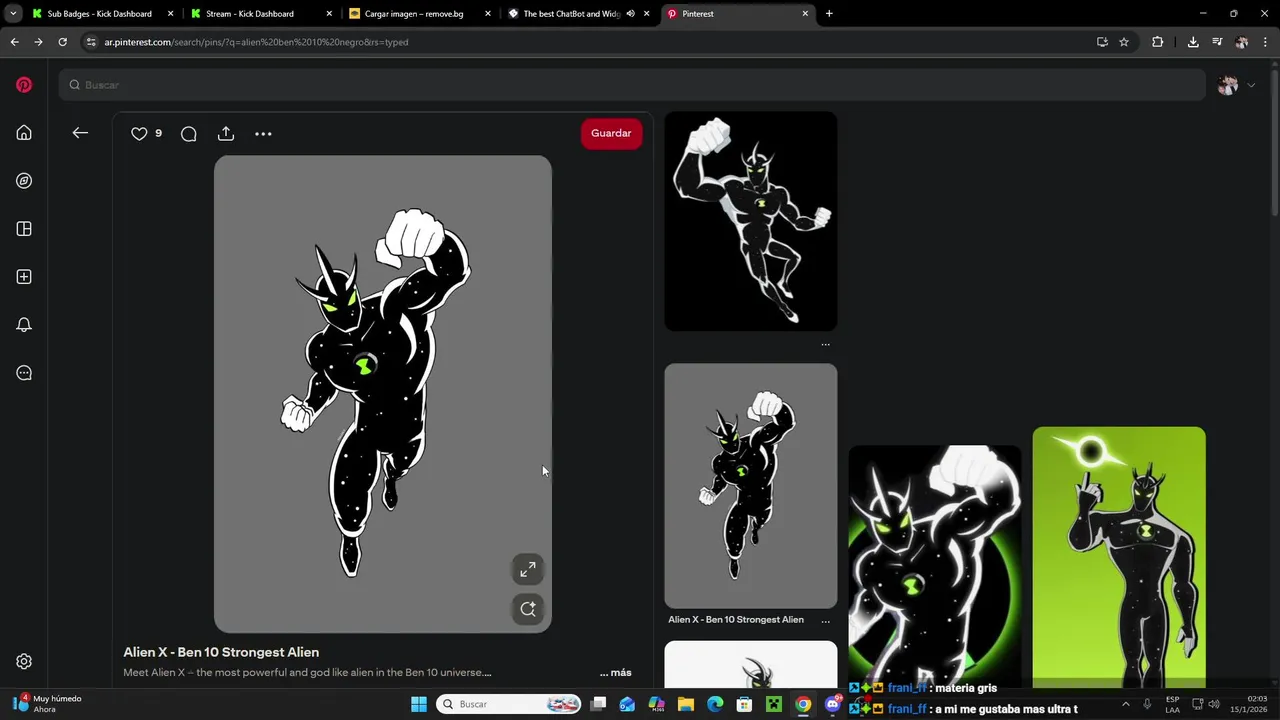Open the notifications bell in Pinterest sidebar
The image size is (1280, 720).
pyautogui.click(x=24, y=325)
